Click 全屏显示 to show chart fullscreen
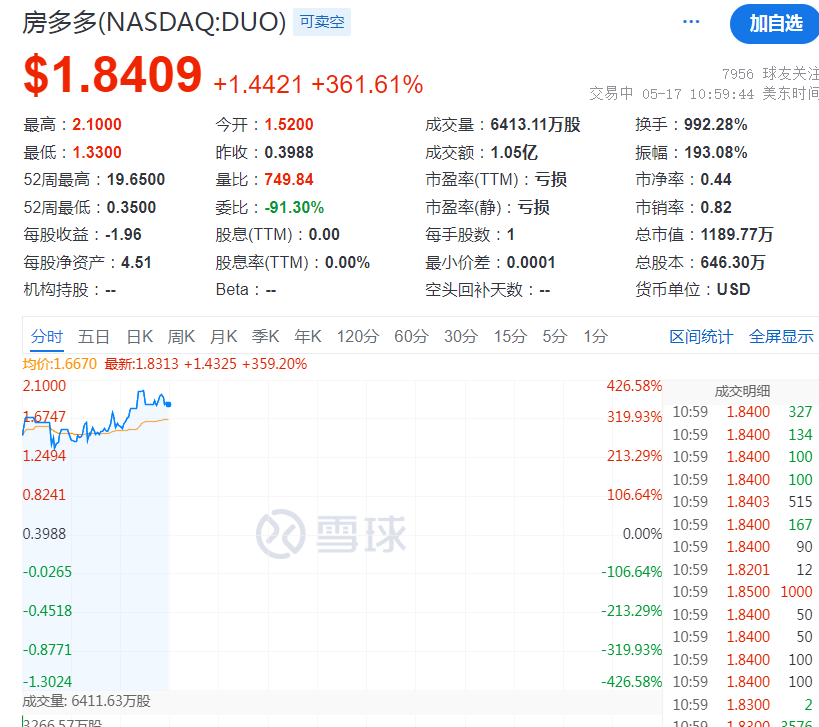The width and height of the screenshot is (819, 727). 781,337
